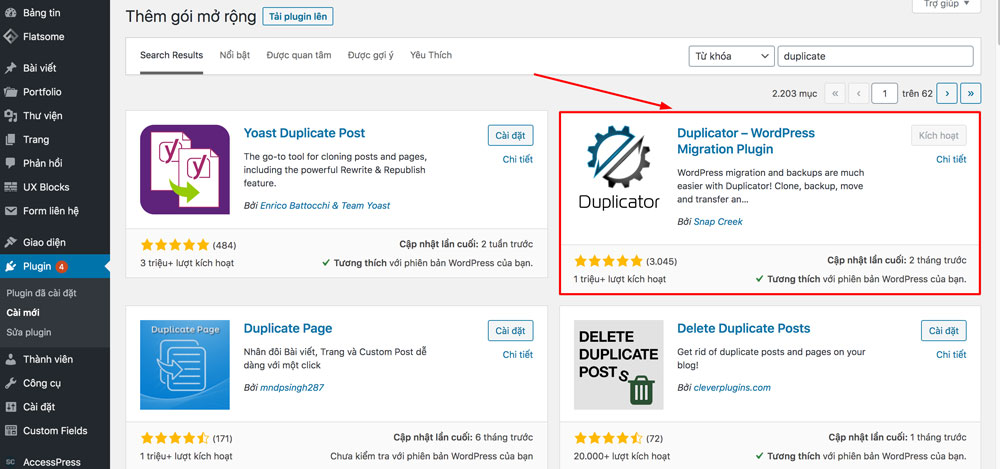This screenshot has height=469, width=1000.
Task: Click the Delete Duplicate Posts title link
Action: coord(744,329)
